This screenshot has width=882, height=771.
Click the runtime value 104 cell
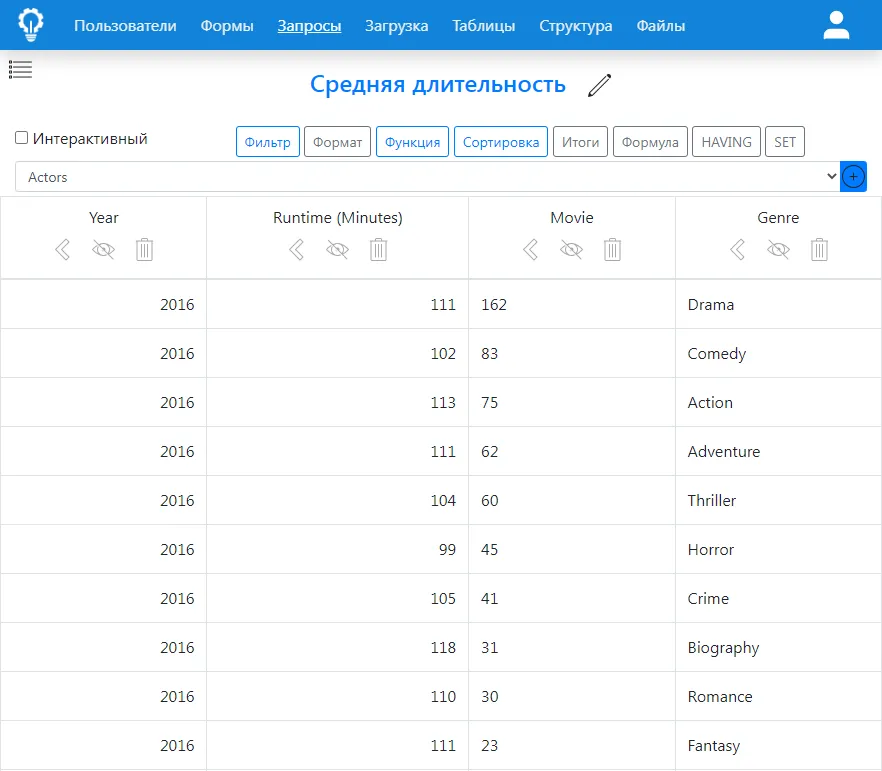tap(338, 500)
